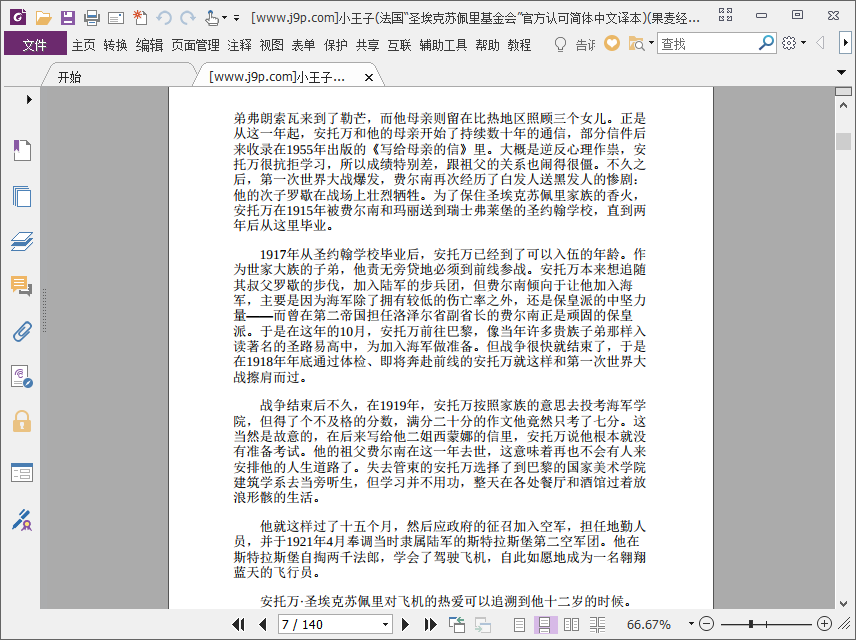Screen dimensions: 856x640
Task: Toggle continuous page view
Action: click(x=545, y=624)
